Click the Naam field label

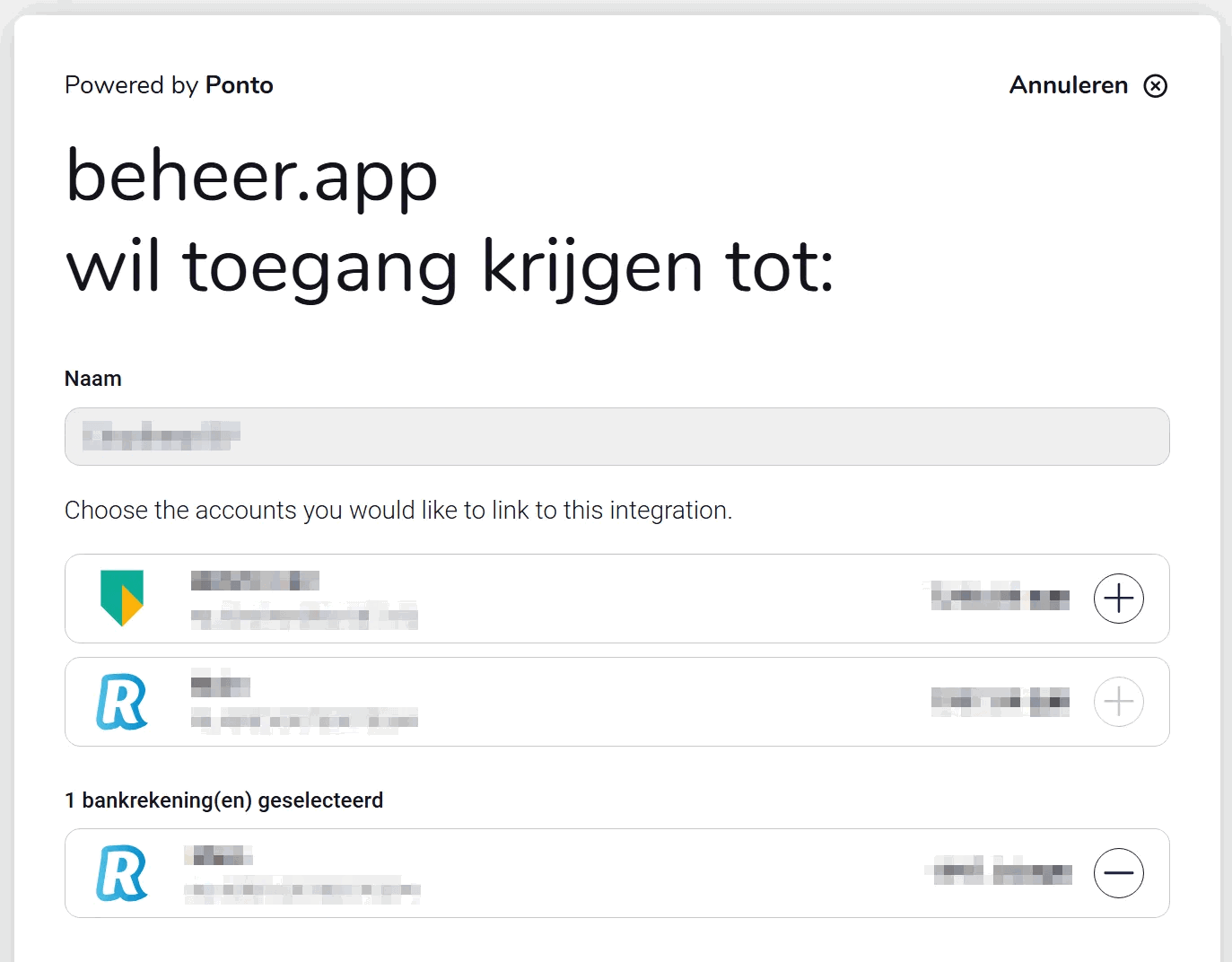pyautogui.click(x=93, y=379)
